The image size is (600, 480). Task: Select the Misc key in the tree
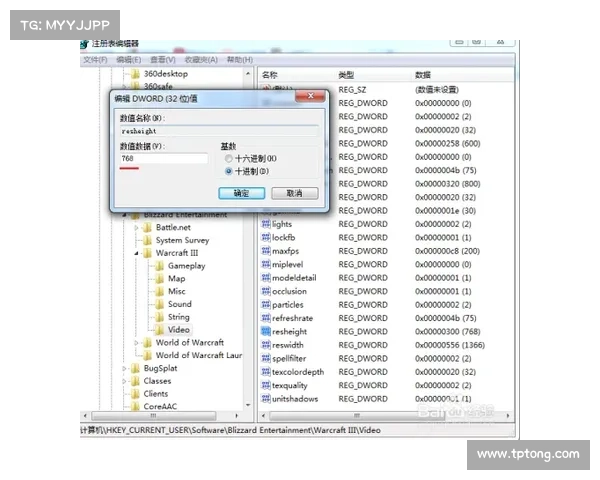[x=176, y=291]
